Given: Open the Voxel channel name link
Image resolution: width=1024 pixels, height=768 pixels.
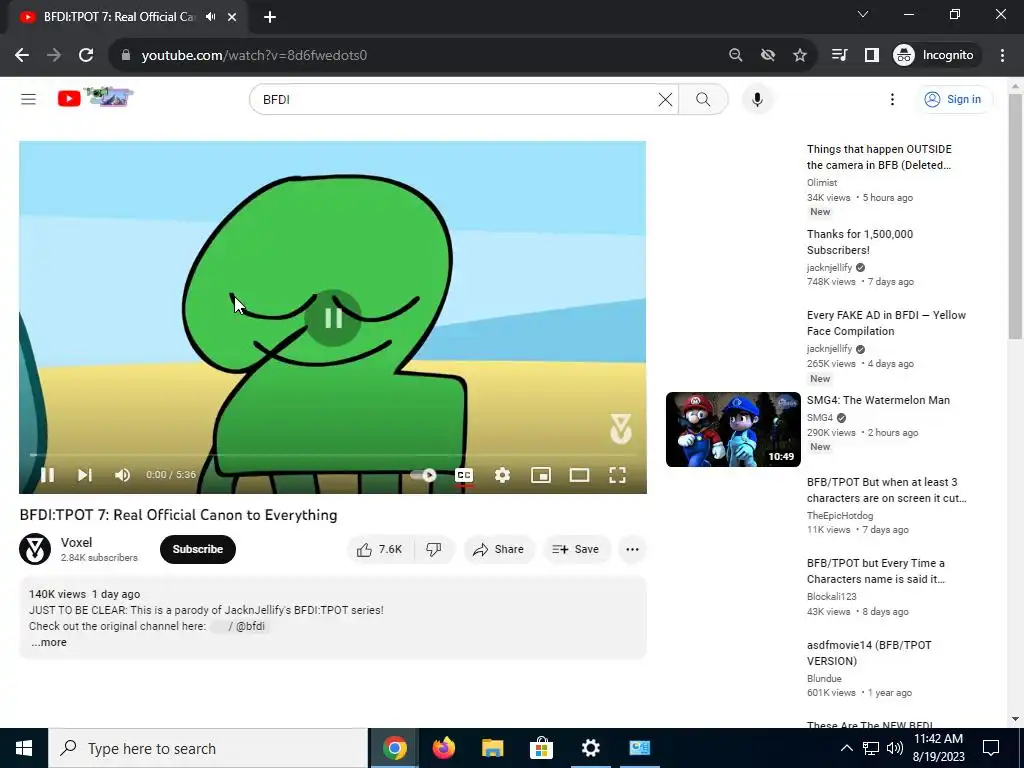Looking at the screenshot, I should point(76,542).
